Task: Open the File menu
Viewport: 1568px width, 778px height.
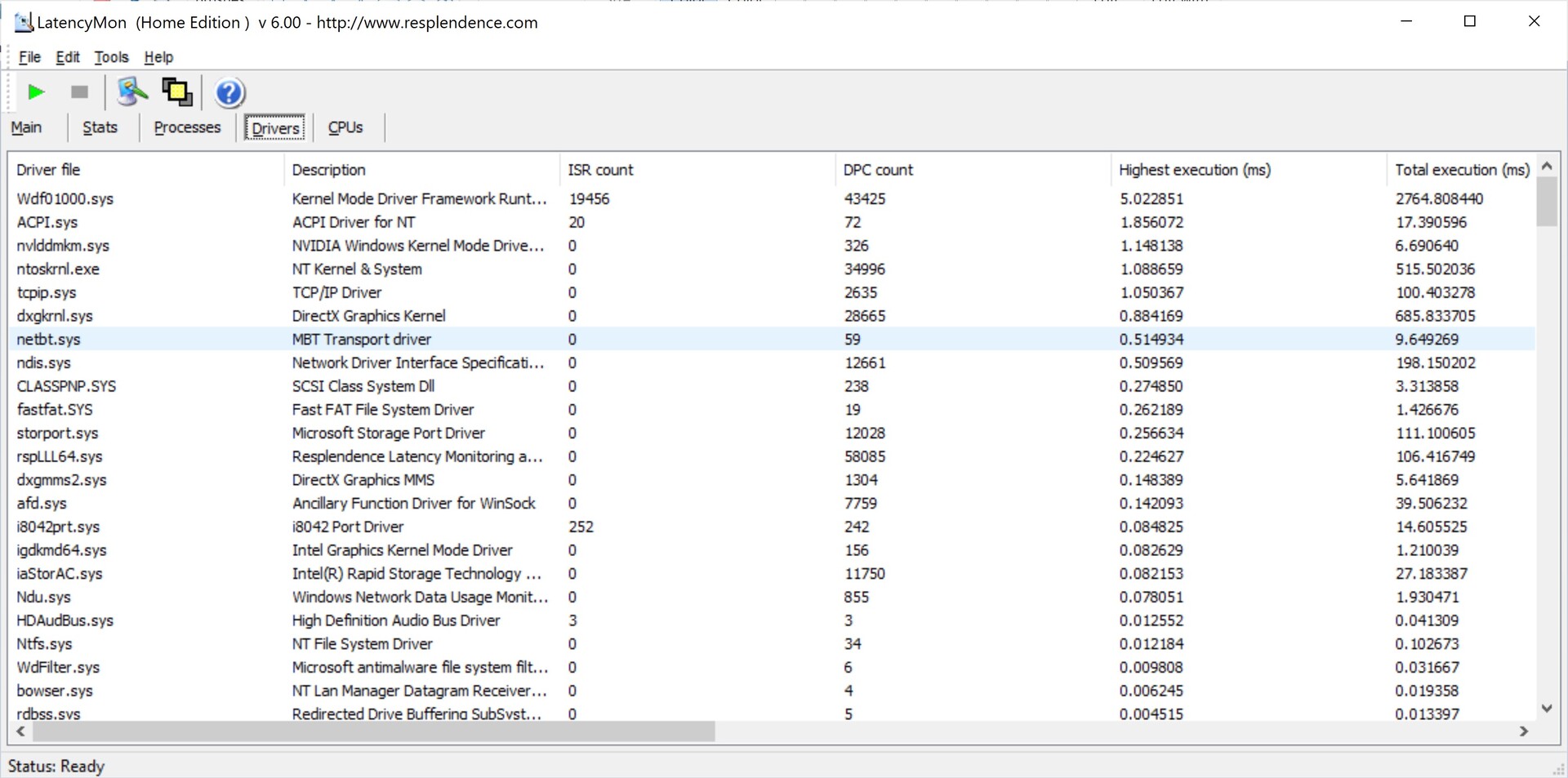Action: tap(29, 57)
